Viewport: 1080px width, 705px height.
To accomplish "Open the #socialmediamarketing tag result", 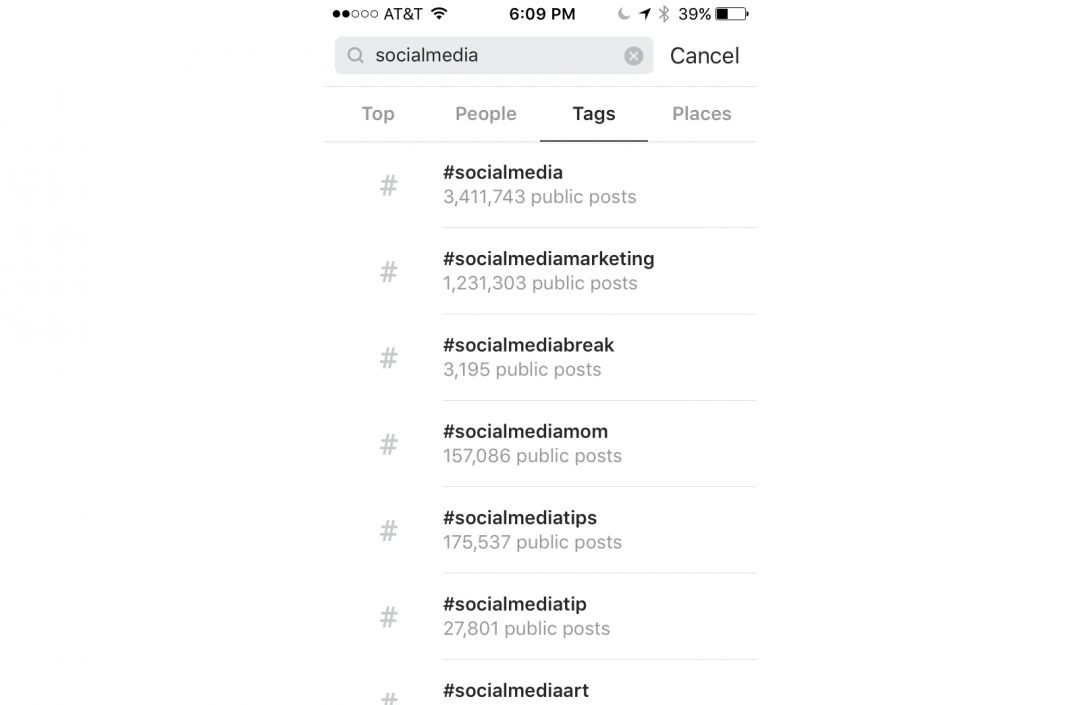I will click(548, 270).
